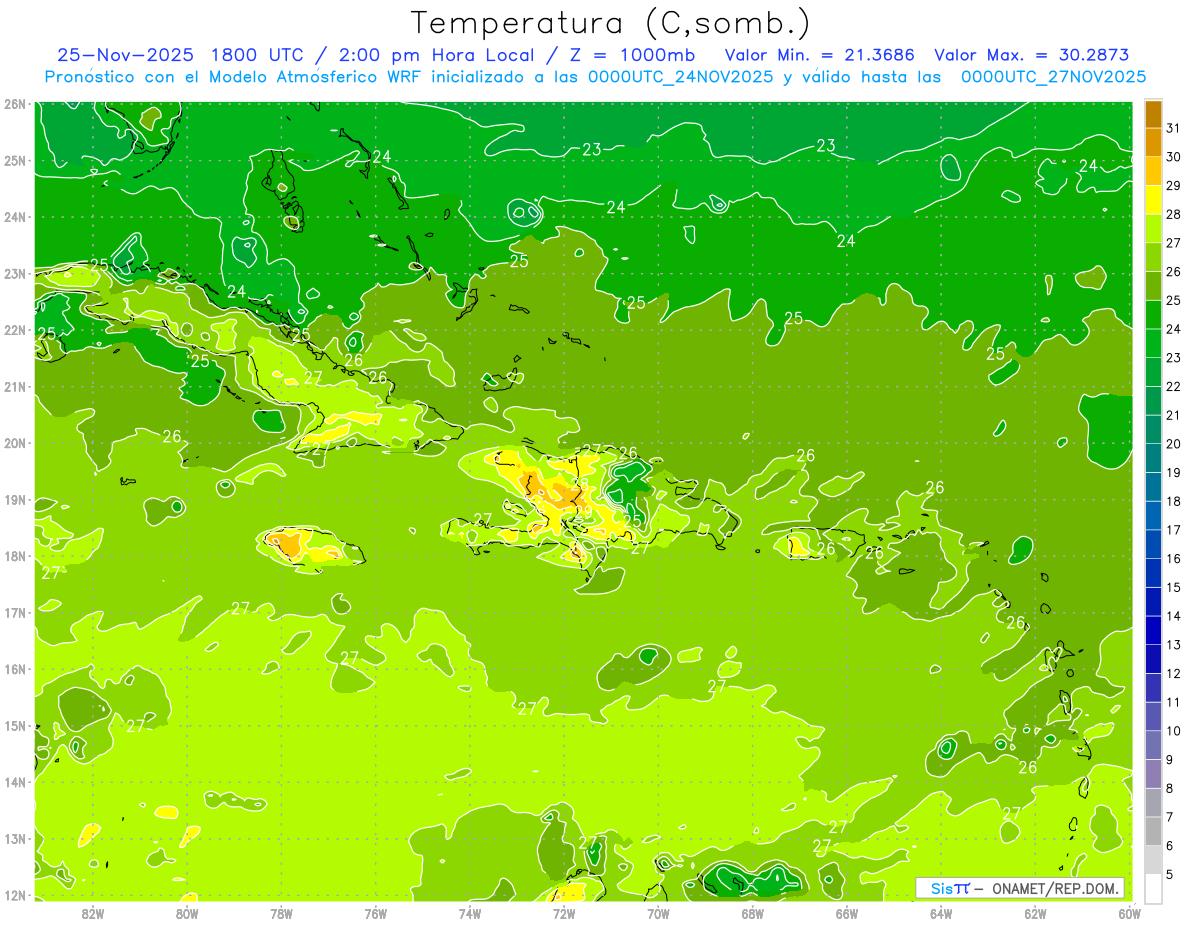The image size is (1200, 927).
Task: Click the '0000UTC_27NOV2025' valid-until time
Action: click(1053, 77)
